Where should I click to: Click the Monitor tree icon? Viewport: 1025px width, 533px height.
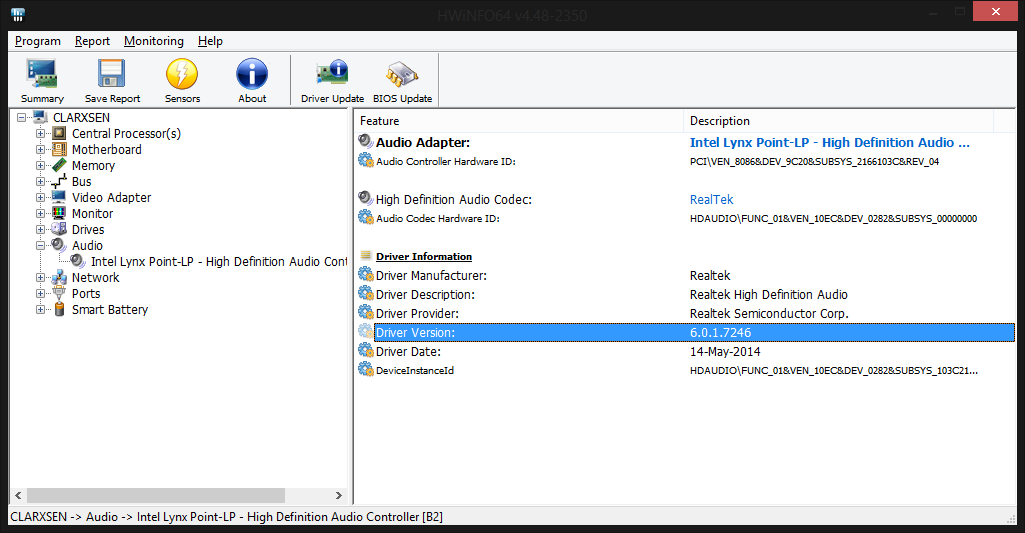[x=59, y=213]
